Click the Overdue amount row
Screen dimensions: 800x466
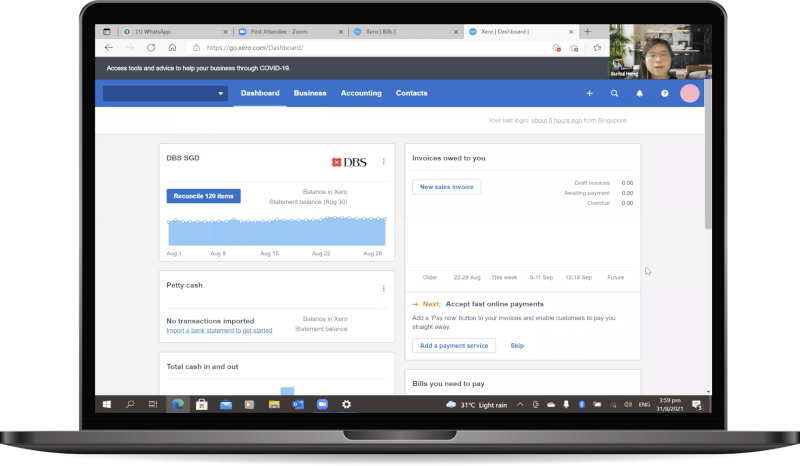point(610,203)
